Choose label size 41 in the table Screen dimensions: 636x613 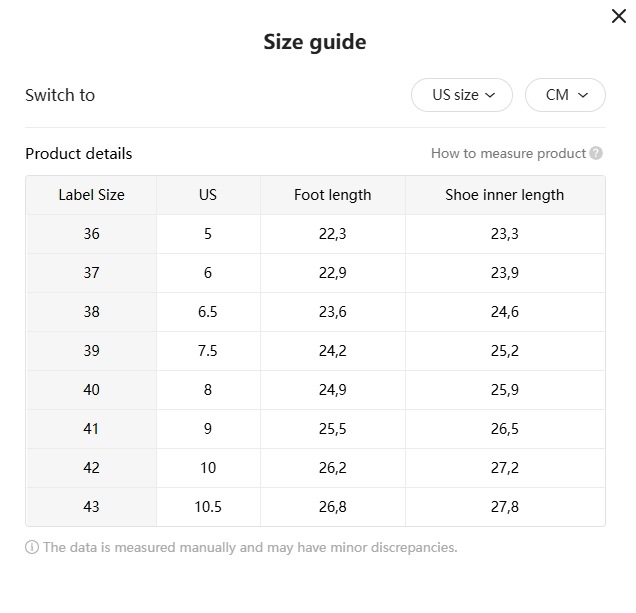click(x=91, y=429)
